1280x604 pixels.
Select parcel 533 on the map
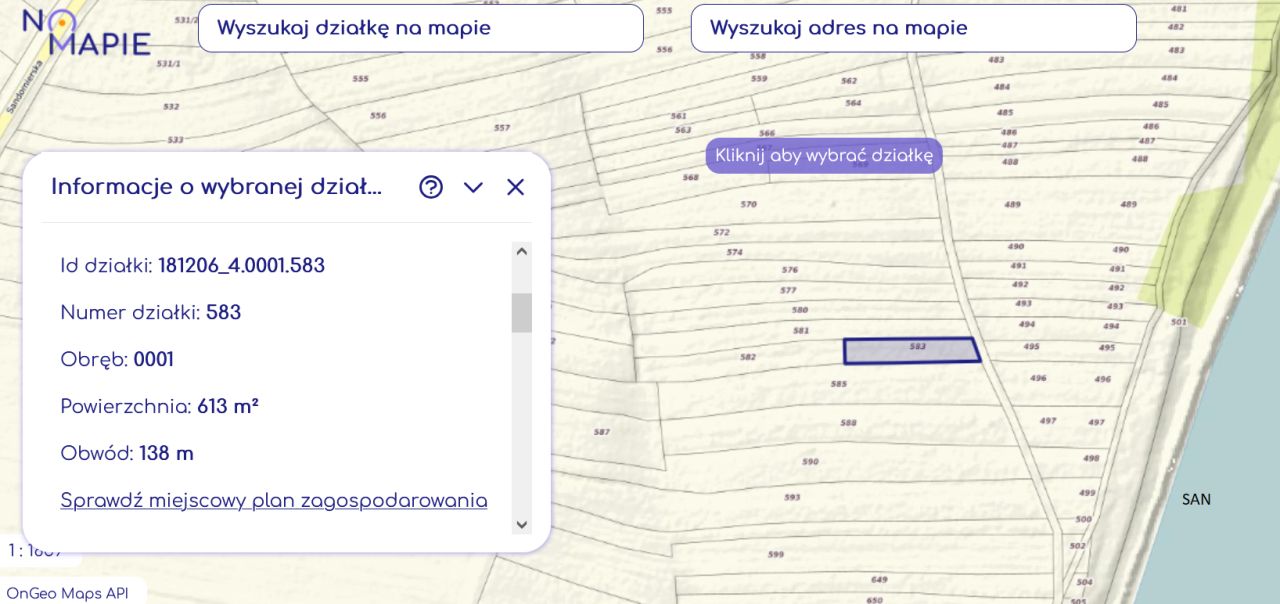click(175, 140)
